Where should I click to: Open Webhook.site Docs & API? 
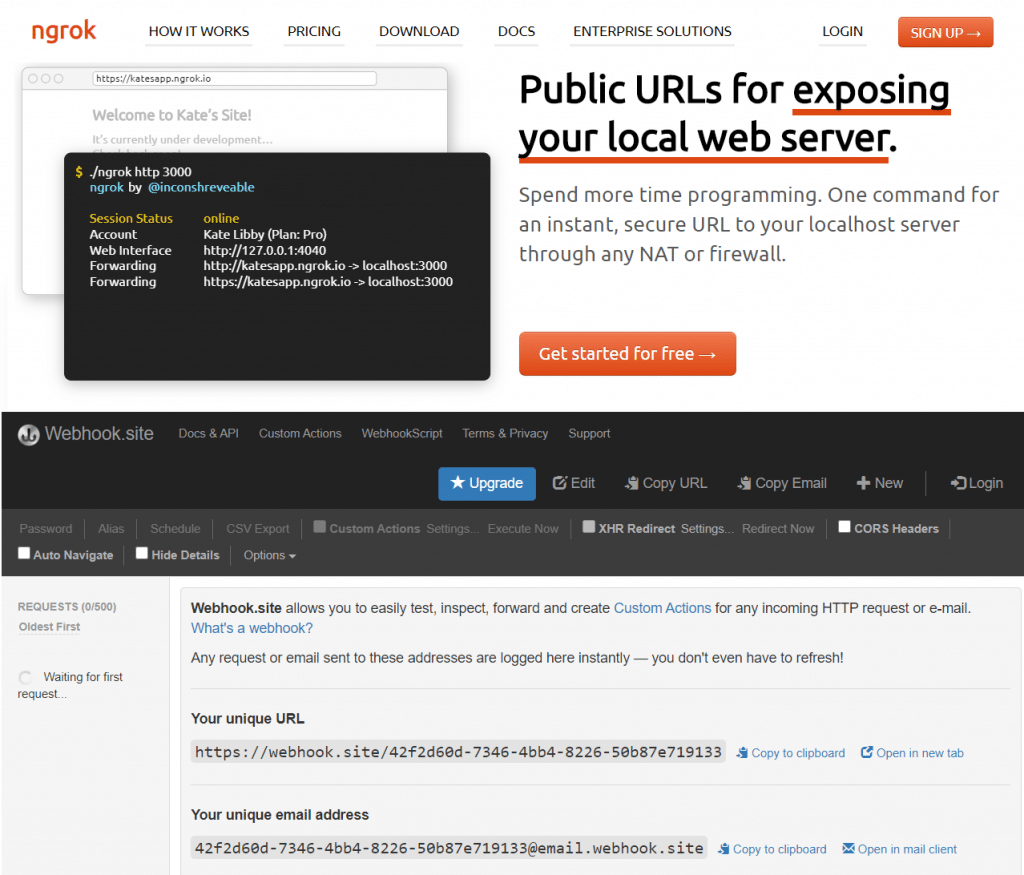(208, 434)
